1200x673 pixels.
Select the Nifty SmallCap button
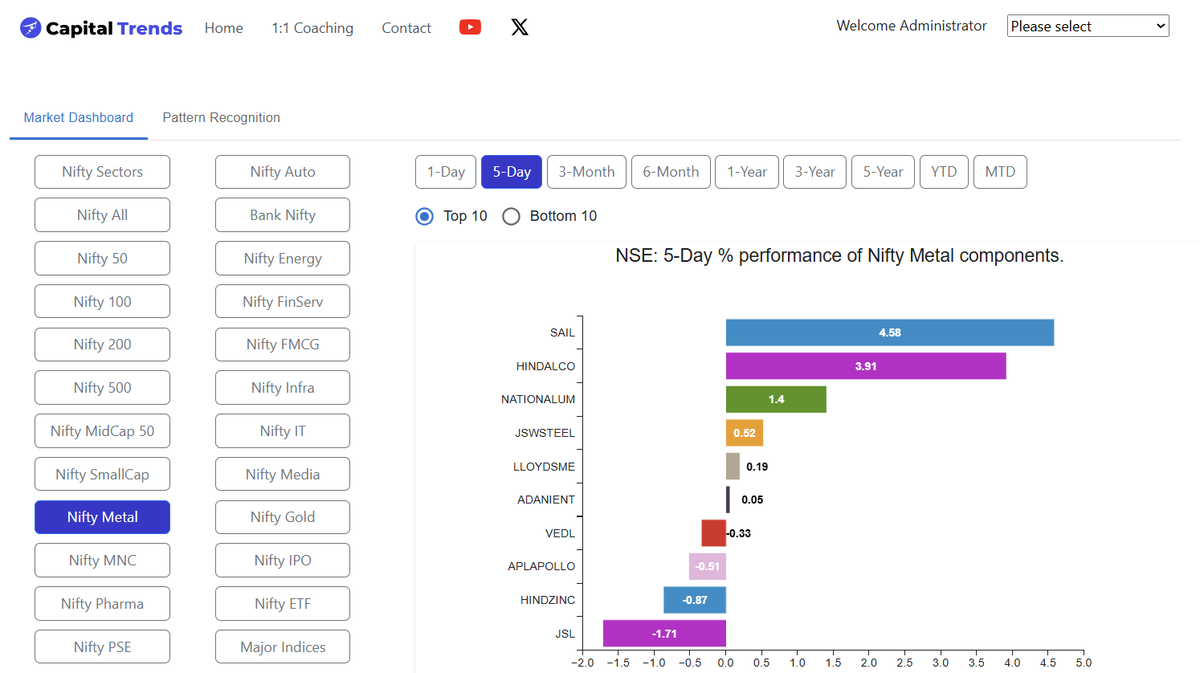point(102,474)
